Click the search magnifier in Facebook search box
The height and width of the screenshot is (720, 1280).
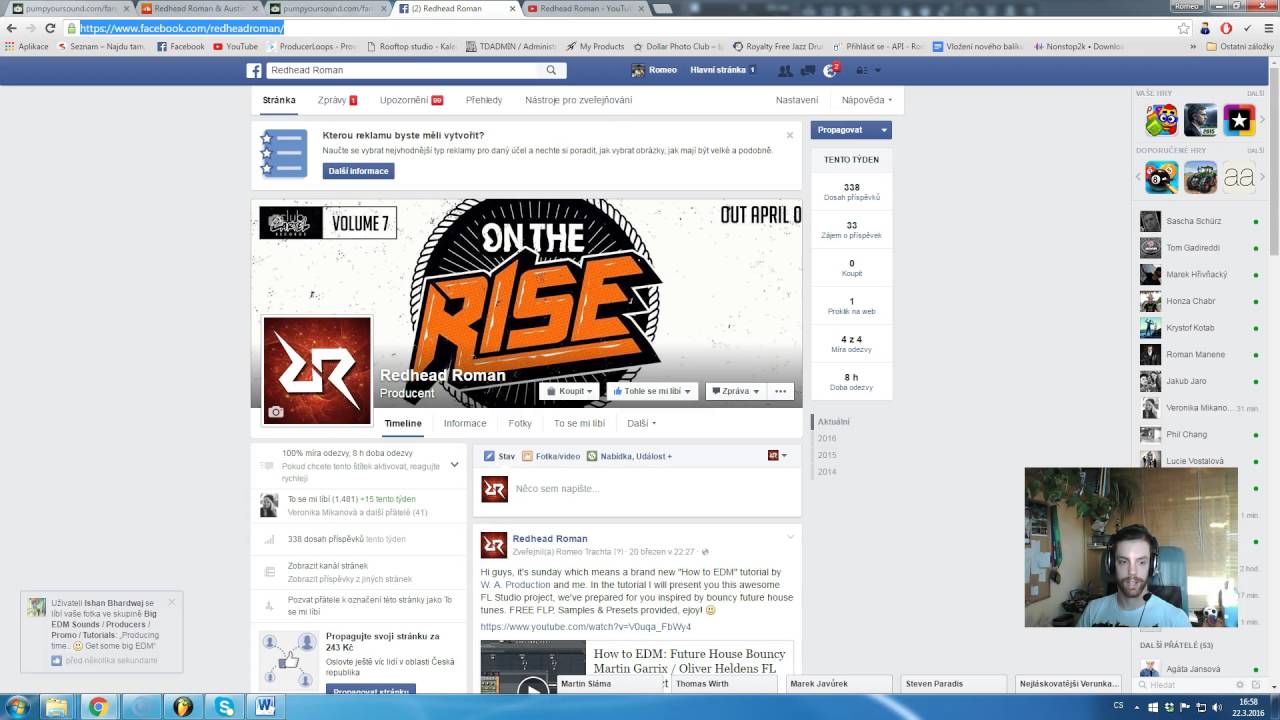pyautogui.click(x=551, y=70)
